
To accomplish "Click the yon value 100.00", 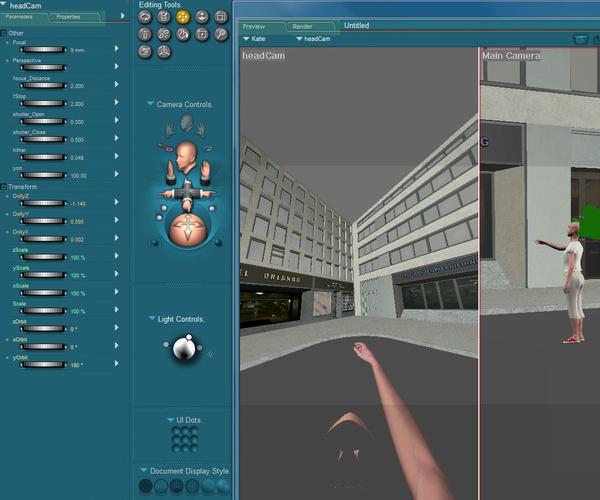I will click(x=78, y=176).
